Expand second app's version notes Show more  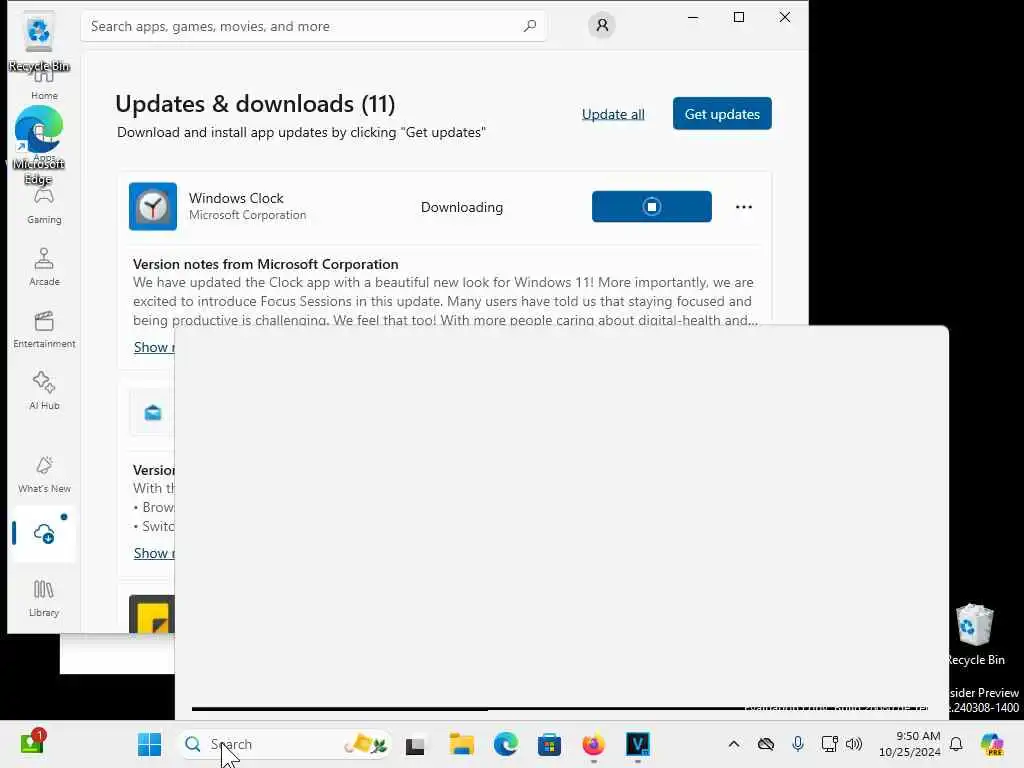(x=154, y=553)
